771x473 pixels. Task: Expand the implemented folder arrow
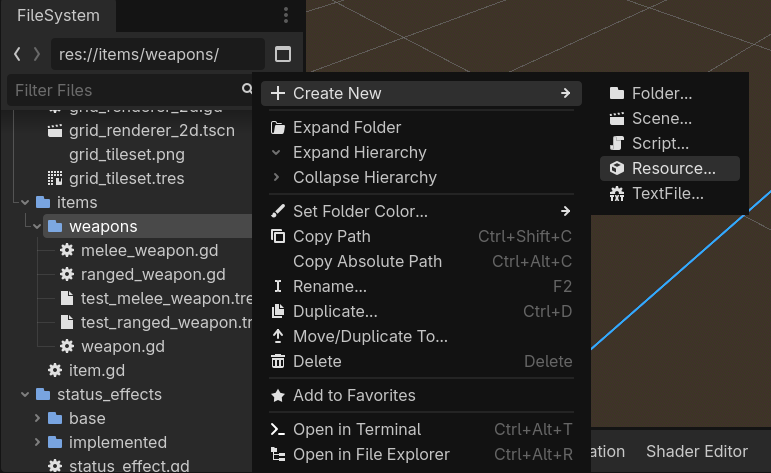click(x=37, y=443)
